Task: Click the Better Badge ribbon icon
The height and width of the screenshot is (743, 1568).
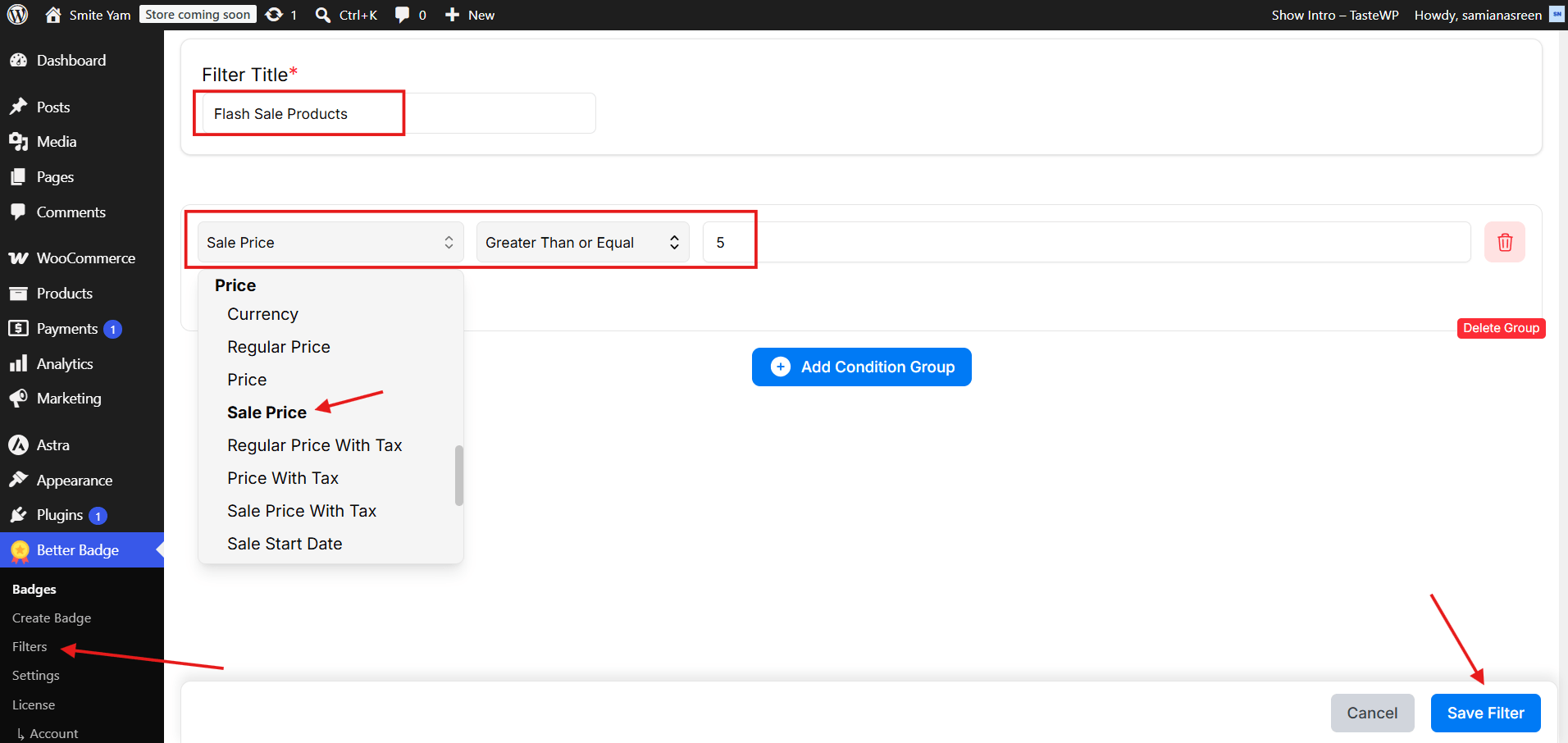Action: point(20,550)
